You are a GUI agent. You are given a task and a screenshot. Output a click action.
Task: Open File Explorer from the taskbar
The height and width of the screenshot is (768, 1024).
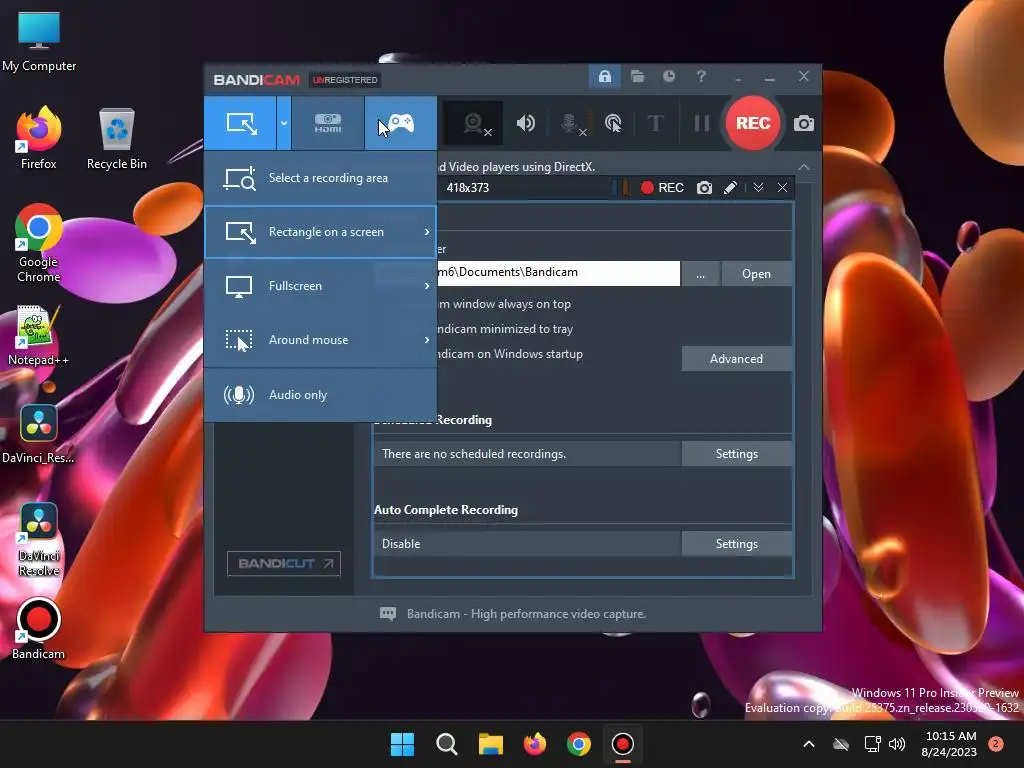490,744
